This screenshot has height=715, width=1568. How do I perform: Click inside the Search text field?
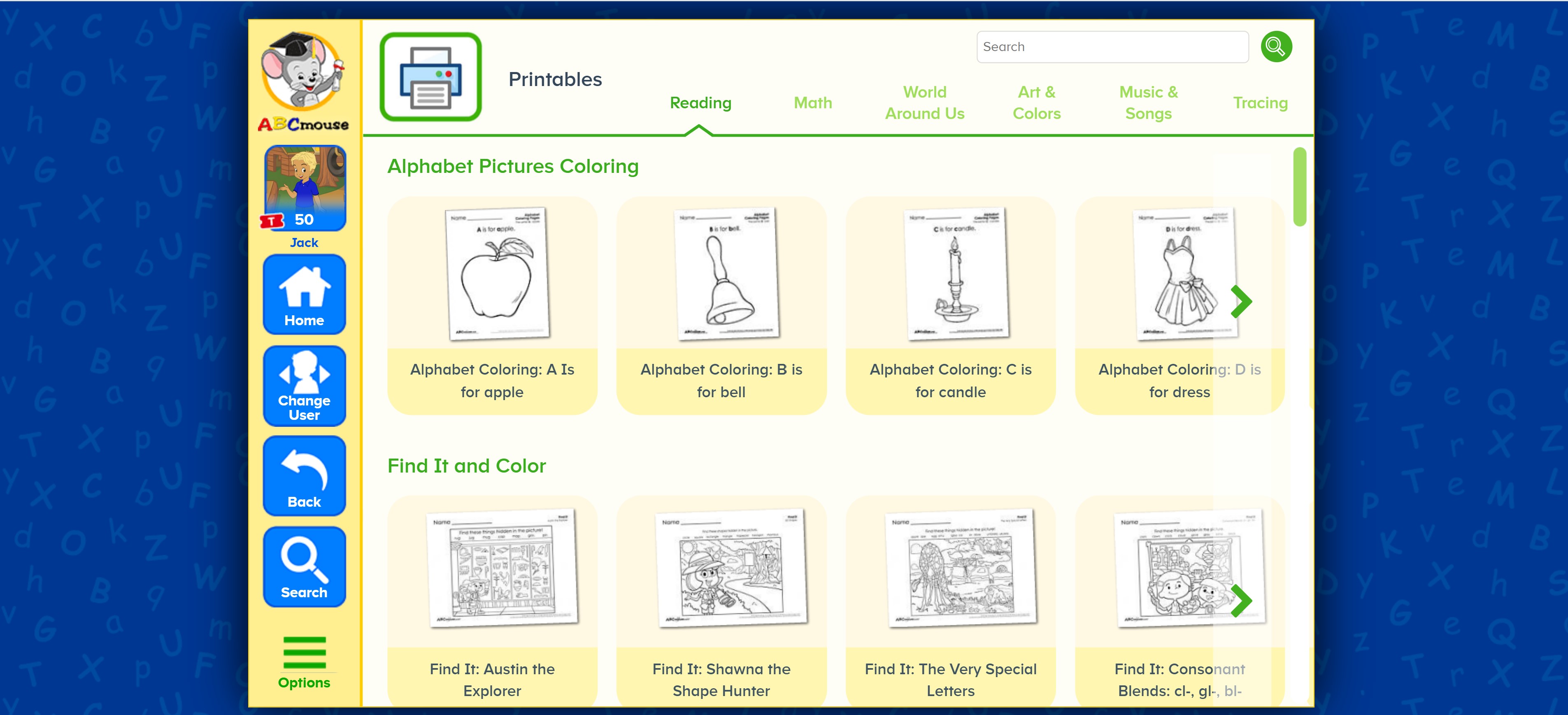pos(1112,46)
